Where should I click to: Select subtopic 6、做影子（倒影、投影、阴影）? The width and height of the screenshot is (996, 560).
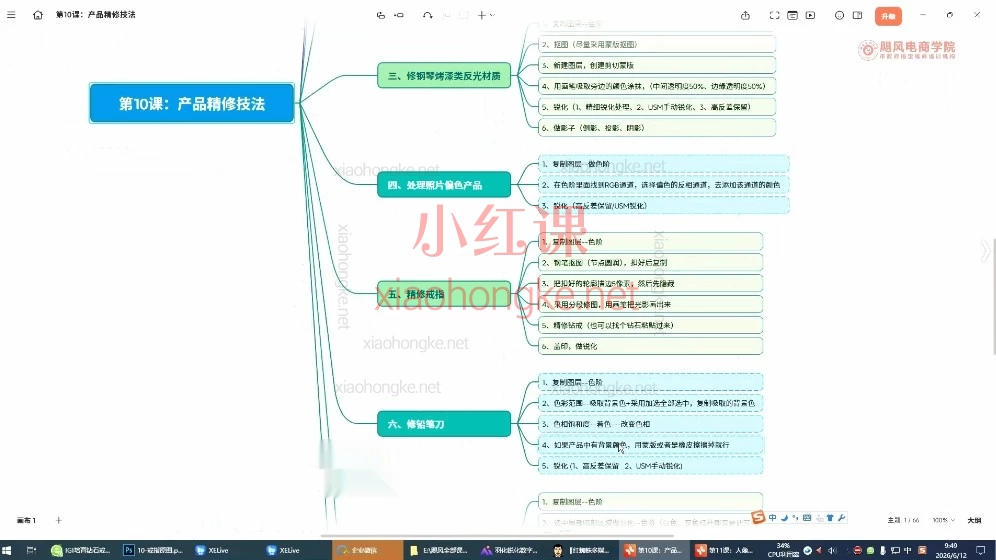[x=657, y=128]
